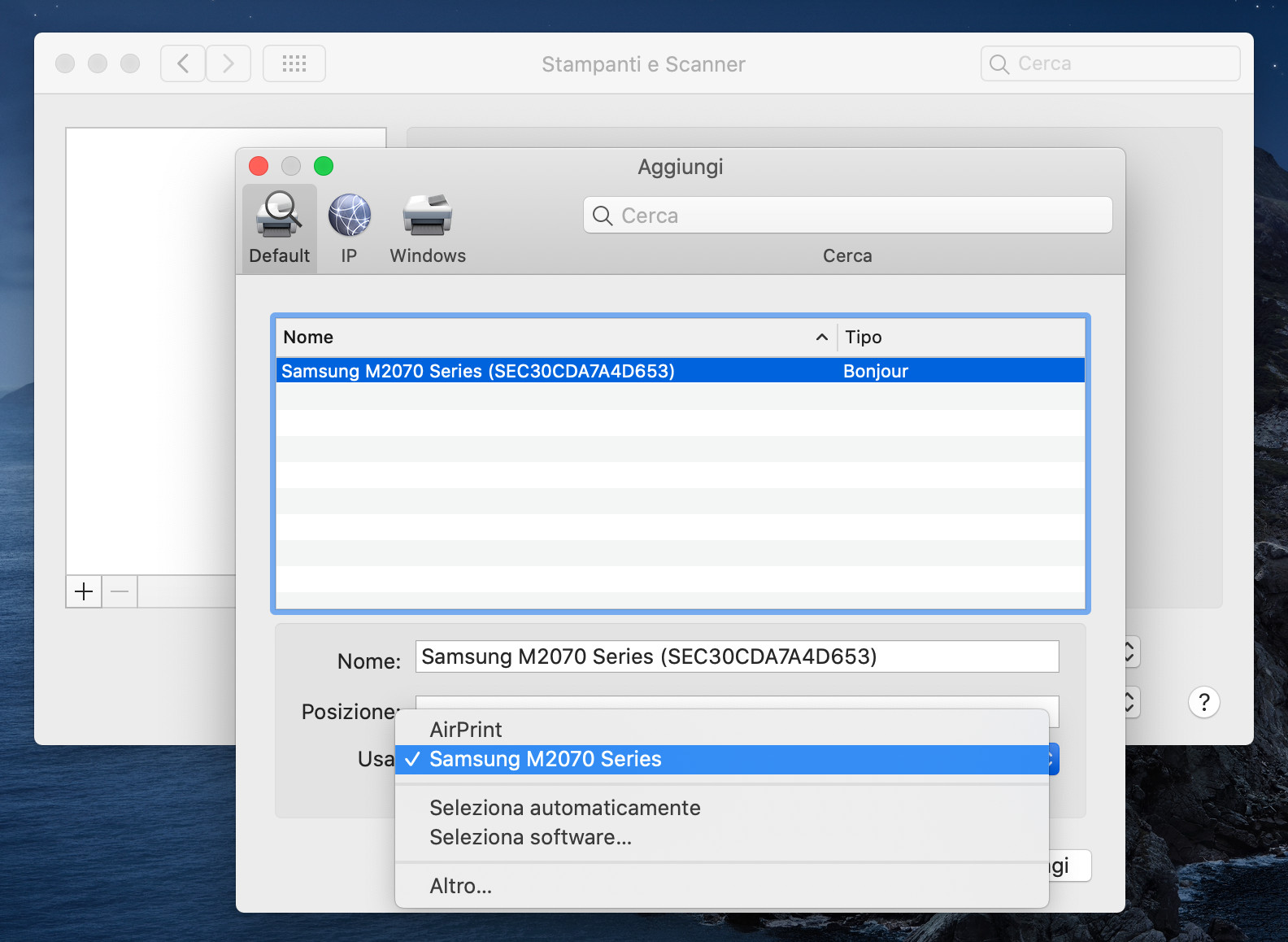
Task: Pick Seleziona automaticamente from menu
Action: [722, 808]
